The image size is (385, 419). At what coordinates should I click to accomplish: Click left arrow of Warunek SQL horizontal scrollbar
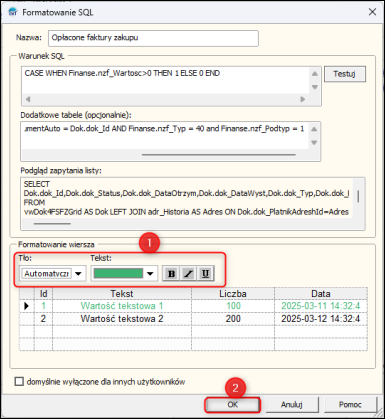[x=28, y=99]
